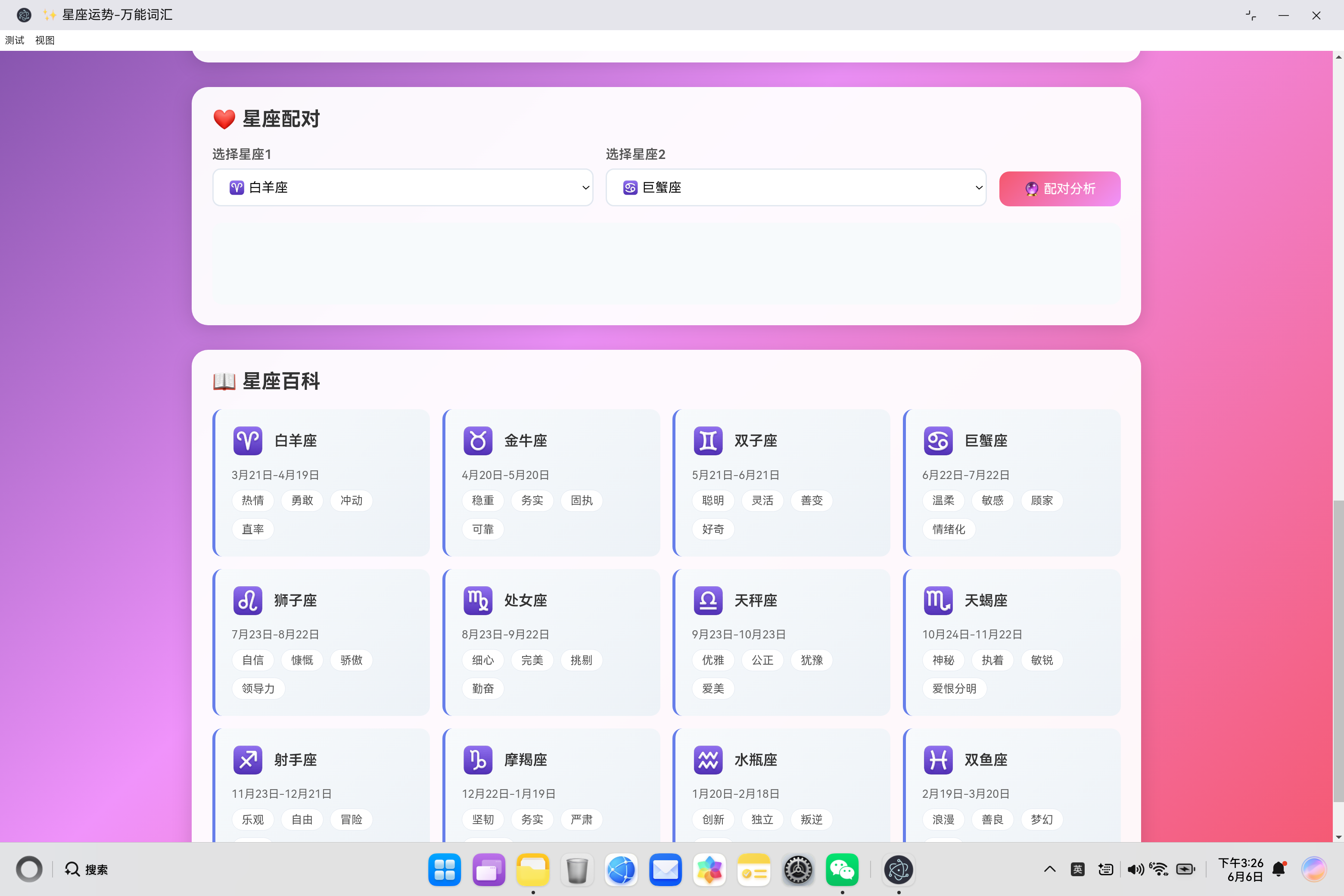Open the notification bell in system tray
The height and width of the screenshot is (896, 1344).
(x=1279, y=869)
